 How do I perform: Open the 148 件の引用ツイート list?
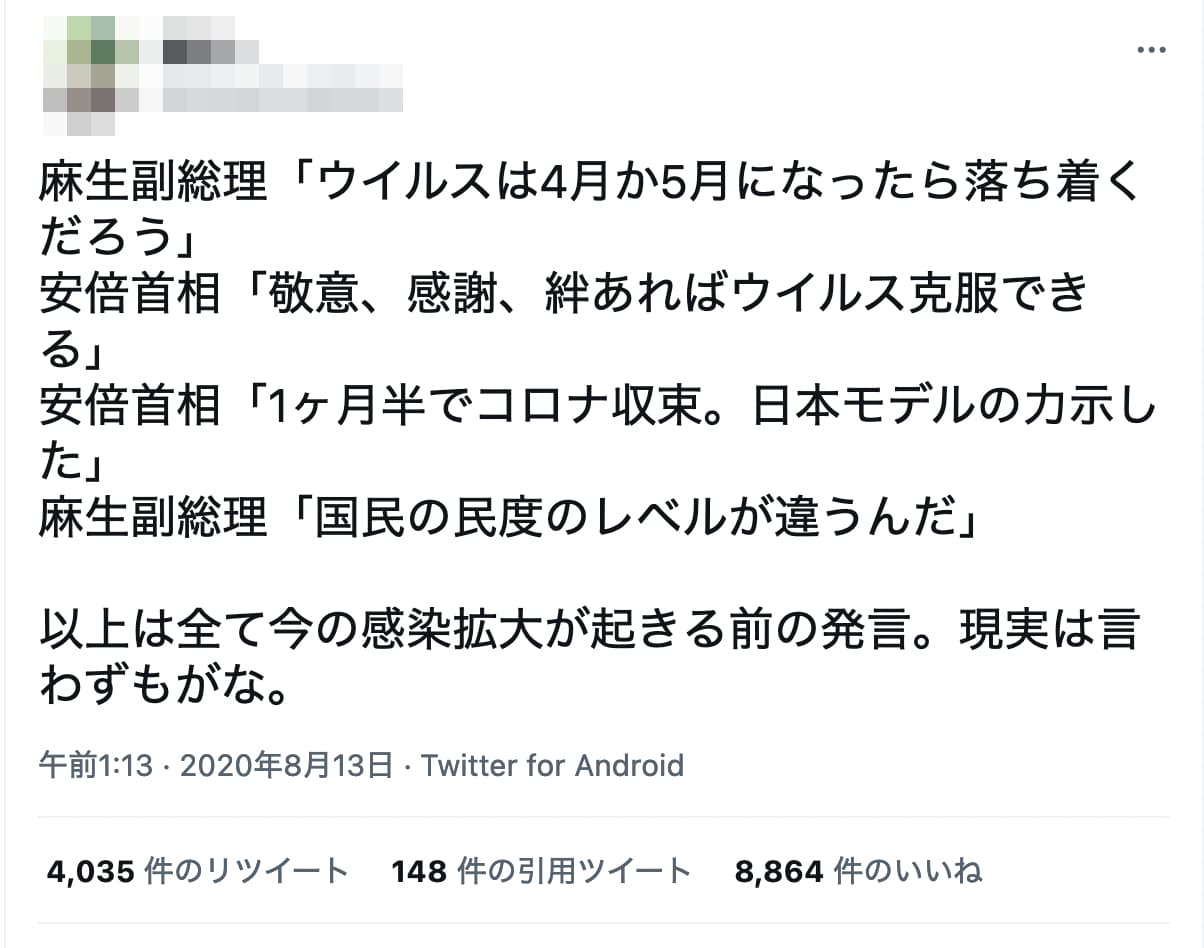click(540, 871)
